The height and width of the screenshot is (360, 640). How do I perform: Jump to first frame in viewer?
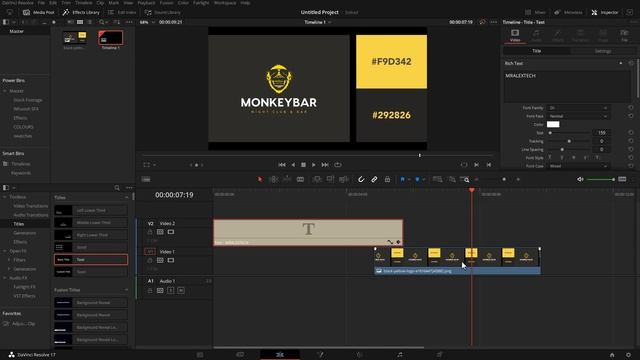[x=282, y=164]
